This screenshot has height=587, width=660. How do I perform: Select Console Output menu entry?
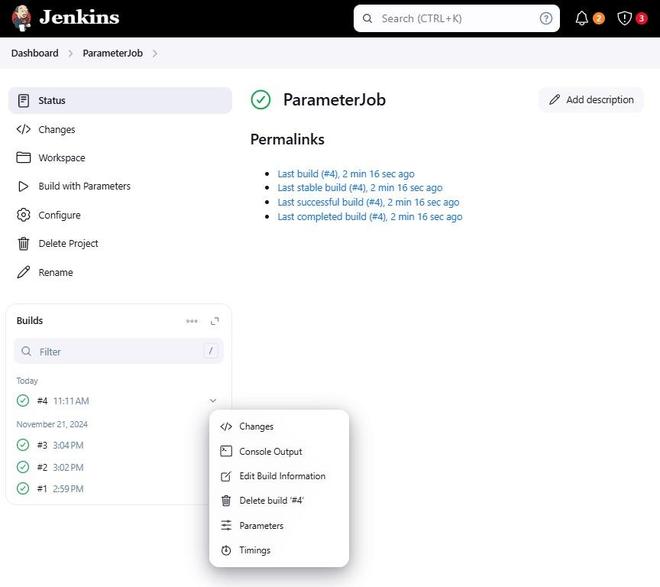click(279, 451)
